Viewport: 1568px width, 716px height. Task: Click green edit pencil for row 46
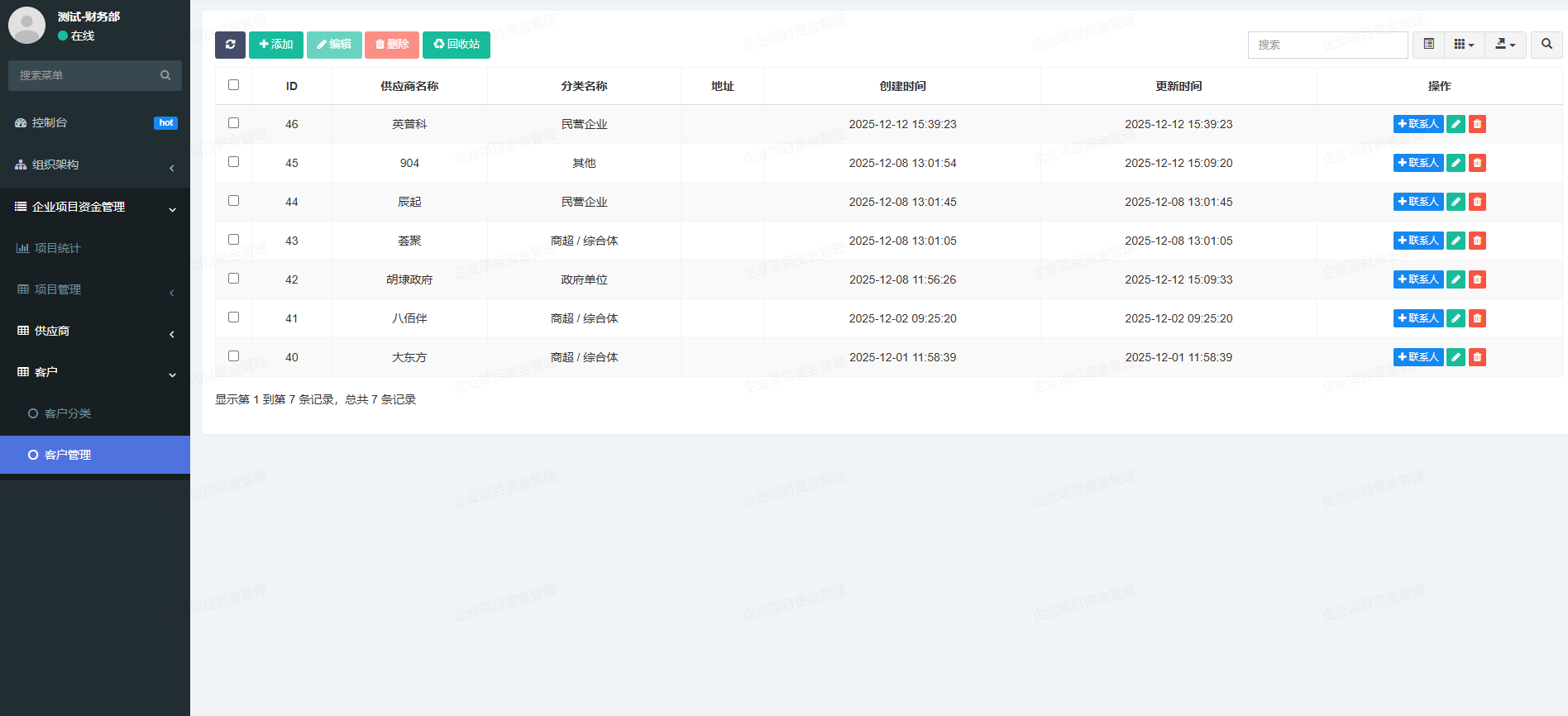tap(1456, 124)
